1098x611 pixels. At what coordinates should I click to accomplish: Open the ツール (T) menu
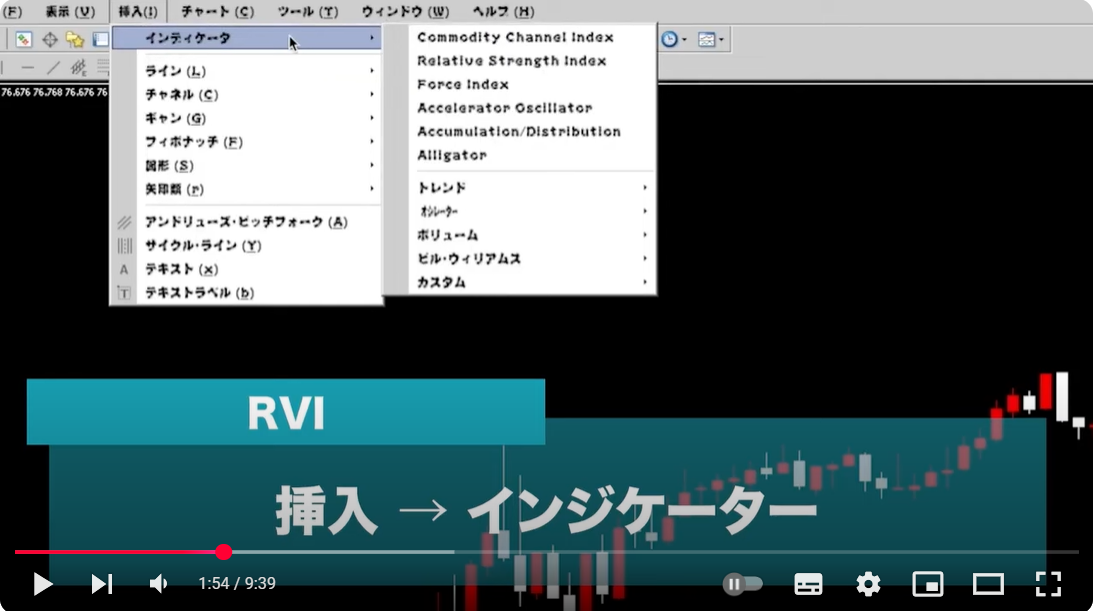308,12
